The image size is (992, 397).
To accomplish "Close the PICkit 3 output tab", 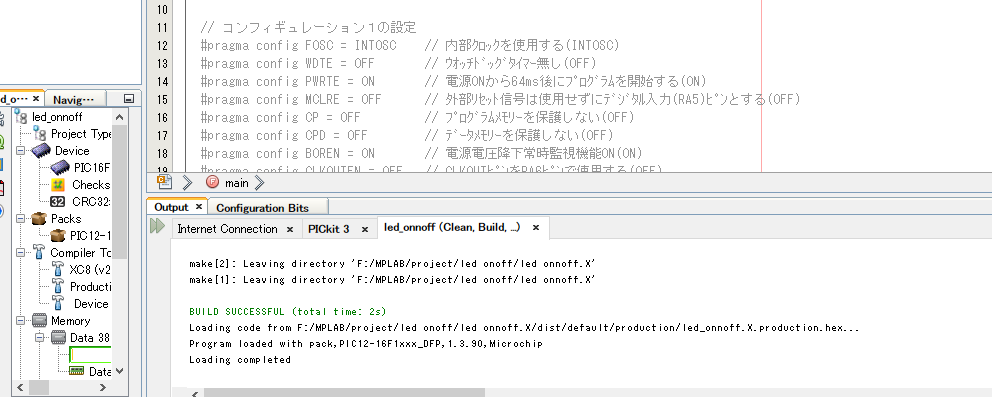I will click(364, 229).
